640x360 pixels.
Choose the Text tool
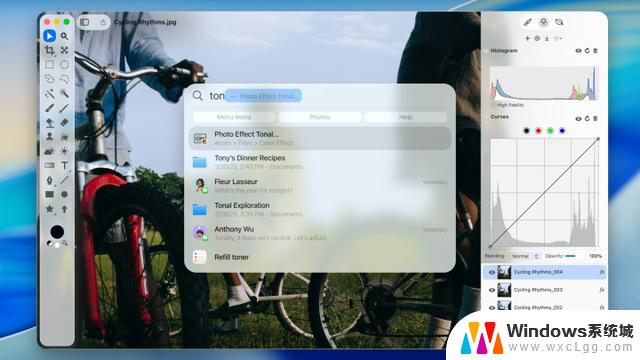(64, 165)
